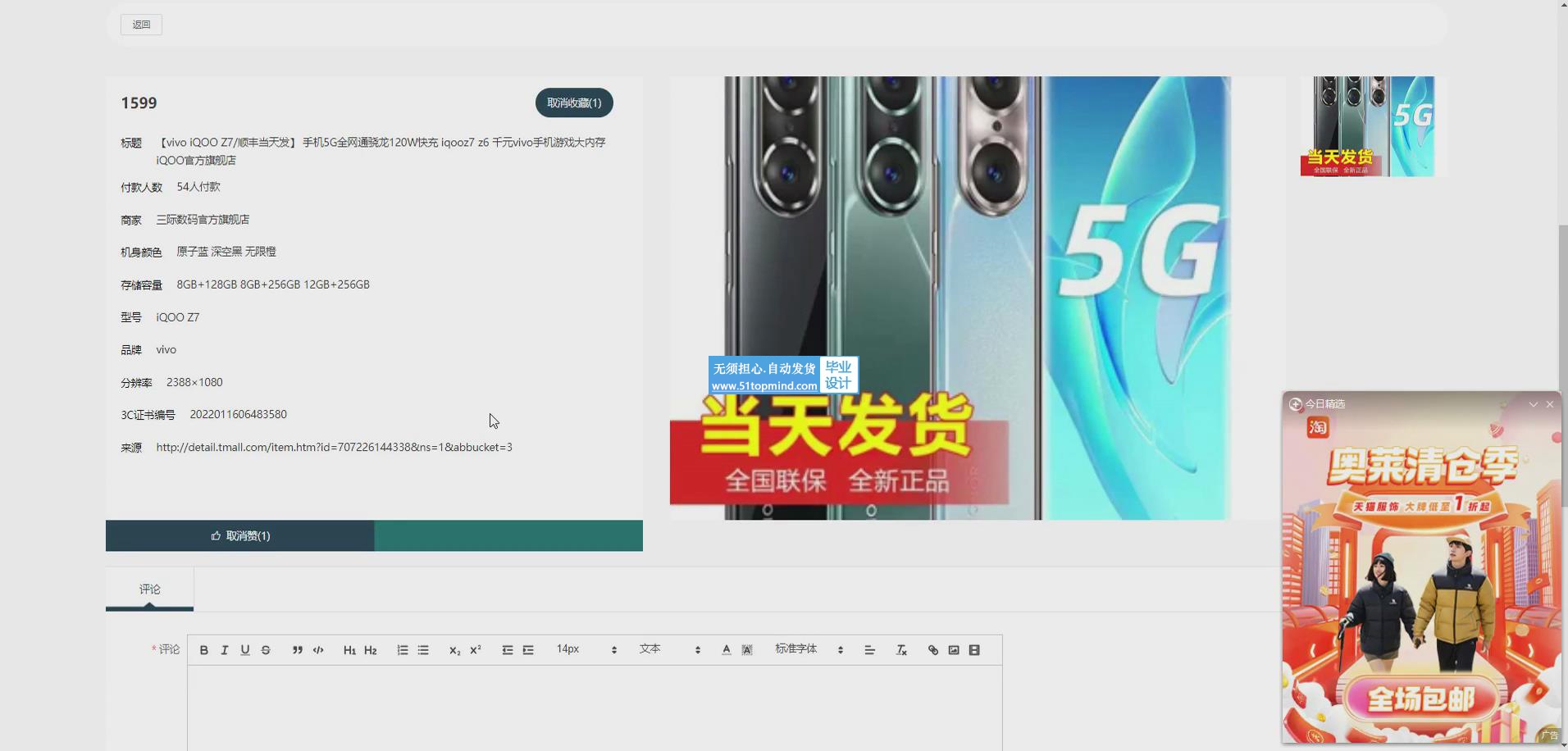Click the merchant name 三际数码官方旗舰店
1568x751 pixels.
(x=203, y=220)
